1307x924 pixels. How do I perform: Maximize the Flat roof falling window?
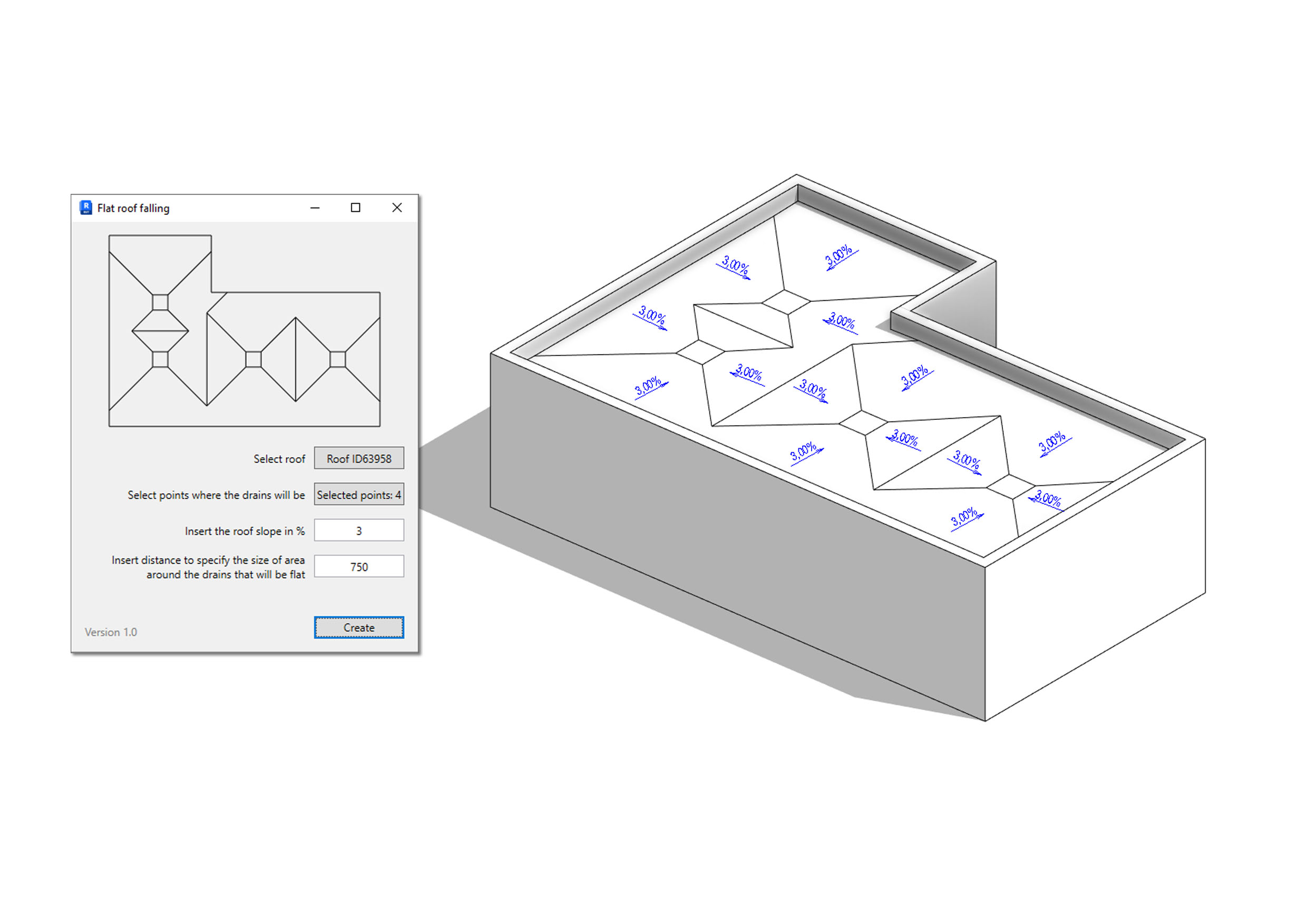tap(355, 208)
